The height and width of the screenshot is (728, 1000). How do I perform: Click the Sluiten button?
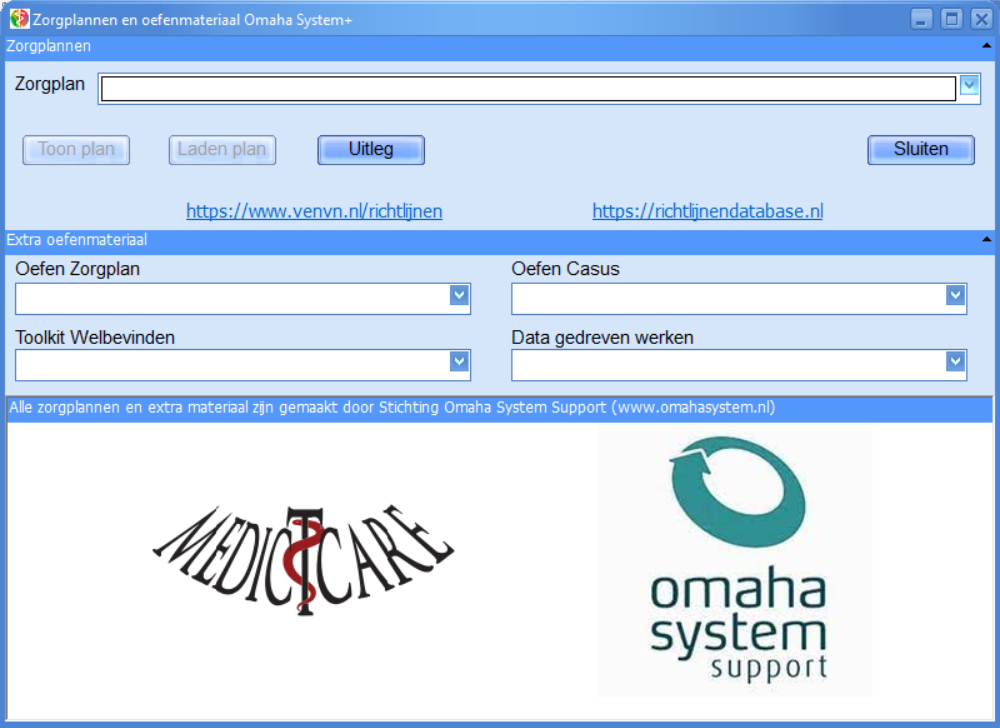pos(920,150)
